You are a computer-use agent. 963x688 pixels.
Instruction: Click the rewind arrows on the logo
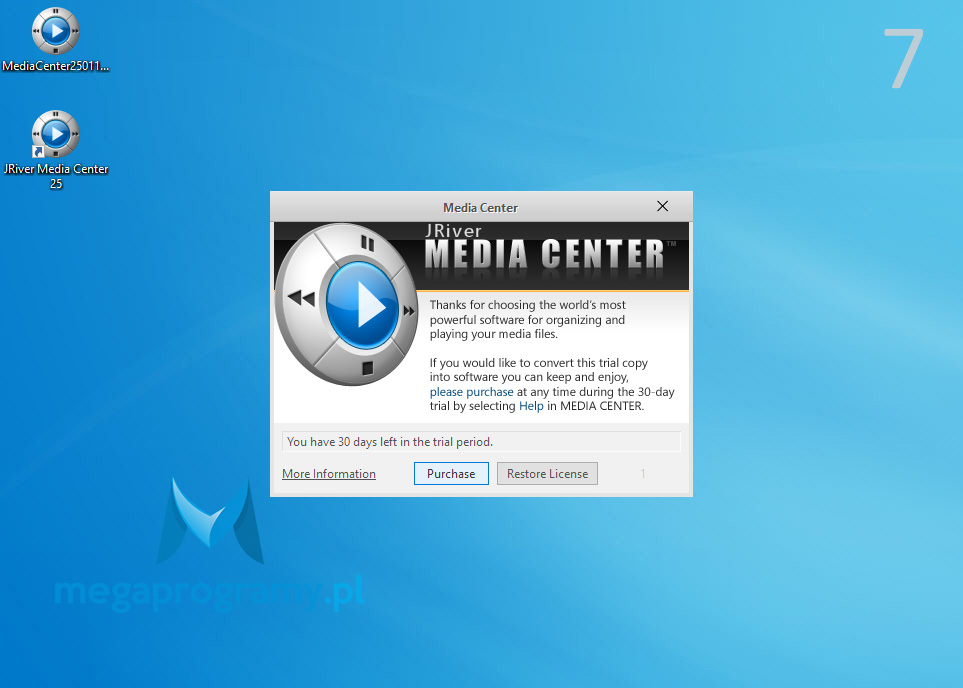click(301, 299)
